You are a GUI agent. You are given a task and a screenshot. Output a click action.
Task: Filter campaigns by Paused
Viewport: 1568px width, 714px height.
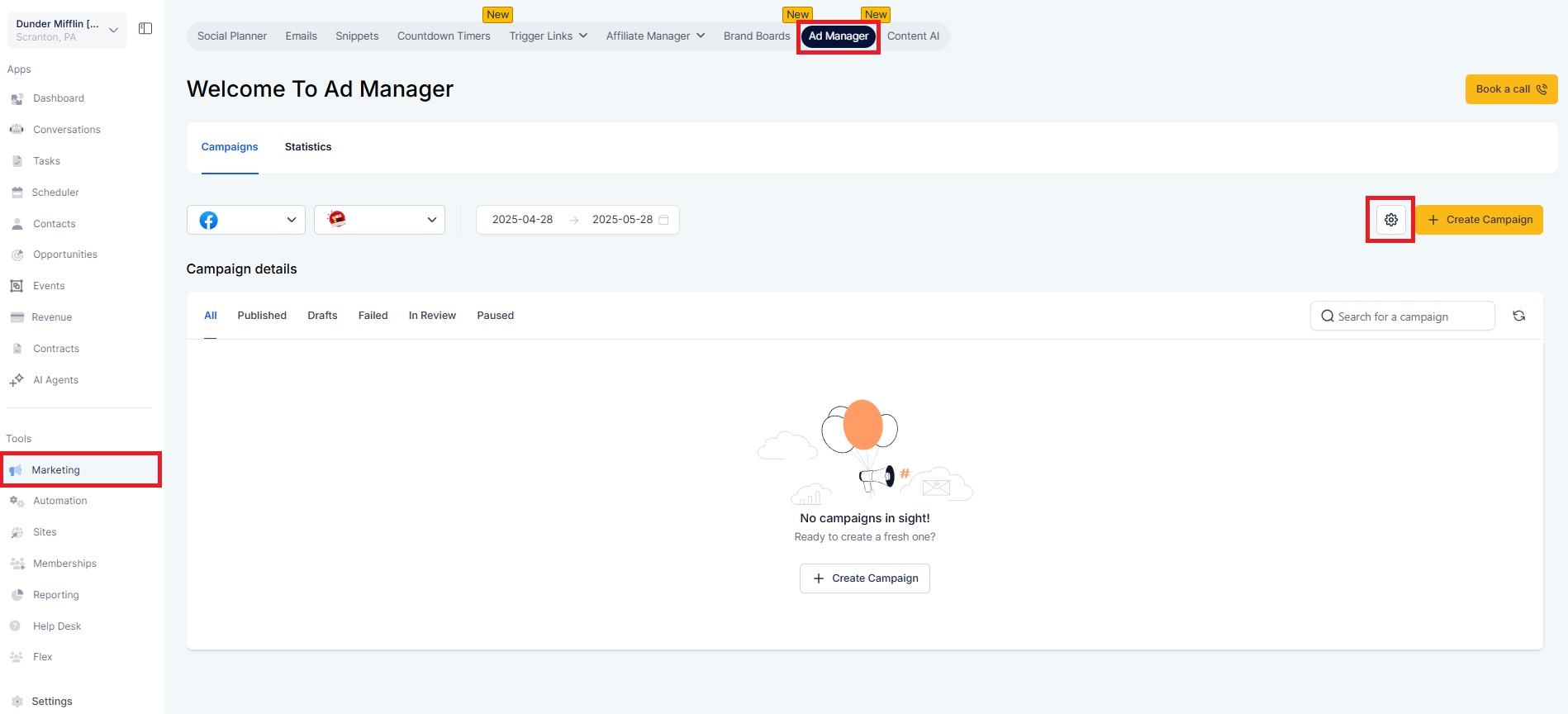[x=496, y=316]
